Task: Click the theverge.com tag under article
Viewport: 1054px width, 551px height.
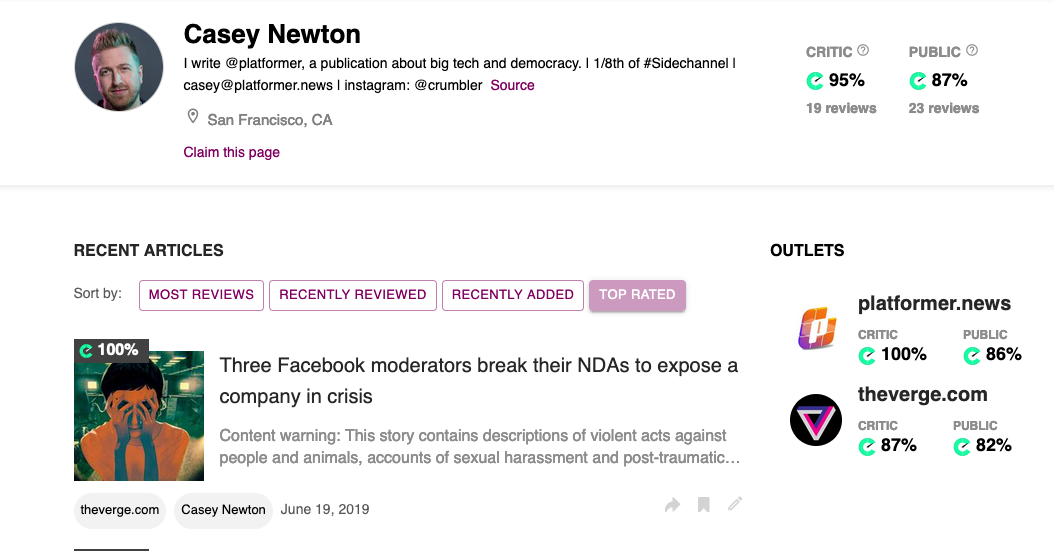Action: point(120,510)
